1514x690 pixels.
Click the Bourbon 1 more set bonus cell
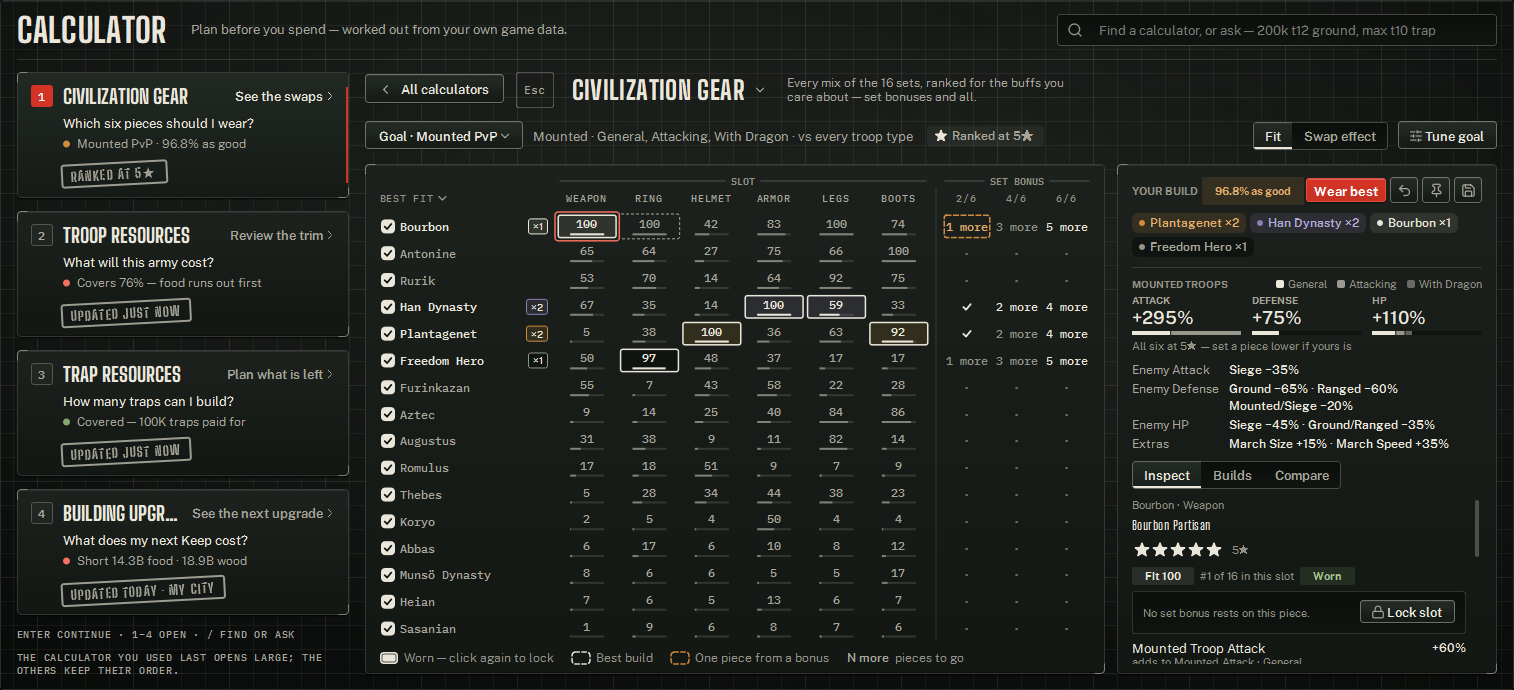[x=966, y=227]
